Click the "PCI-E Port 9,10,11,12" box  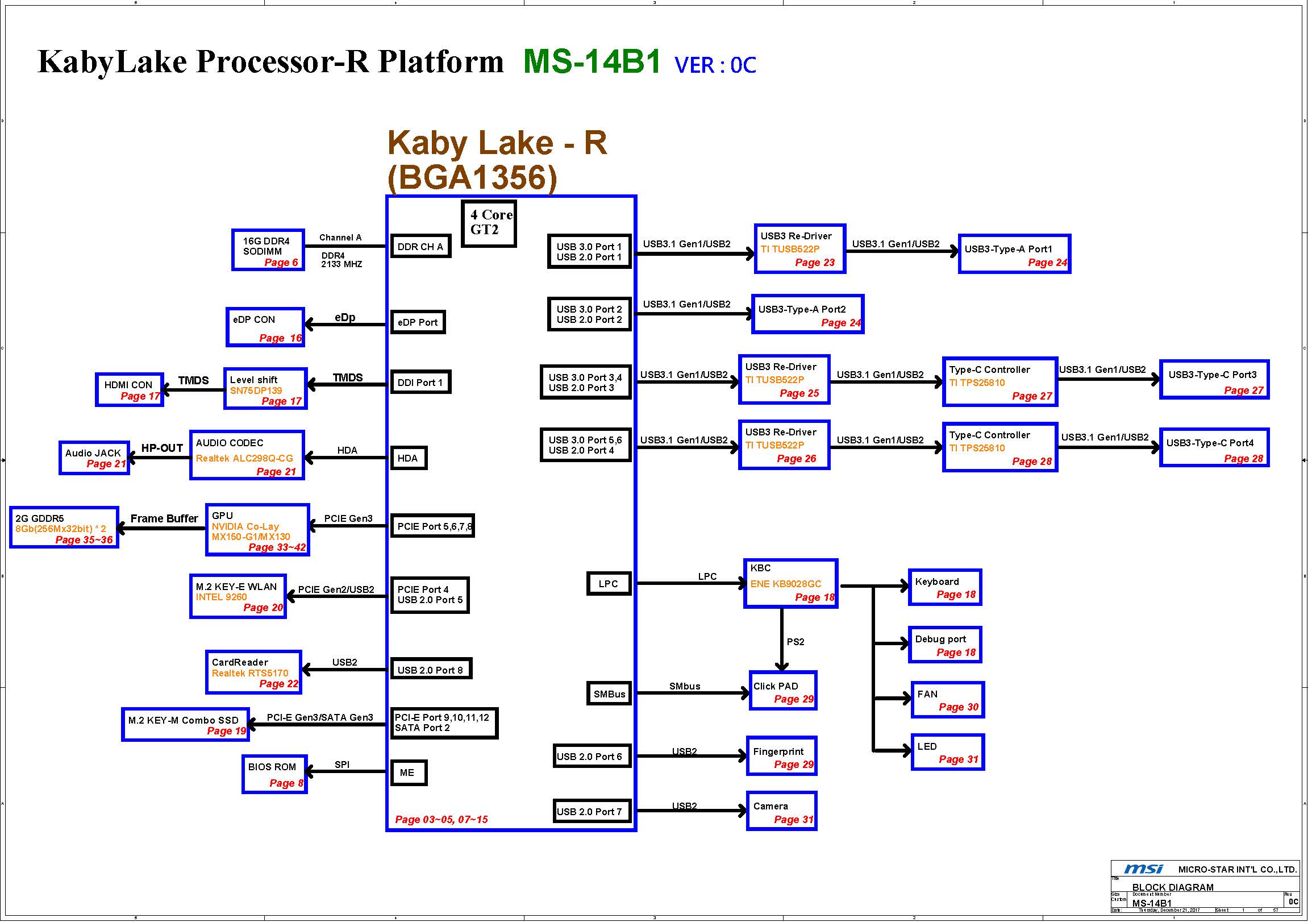[444, 723]
